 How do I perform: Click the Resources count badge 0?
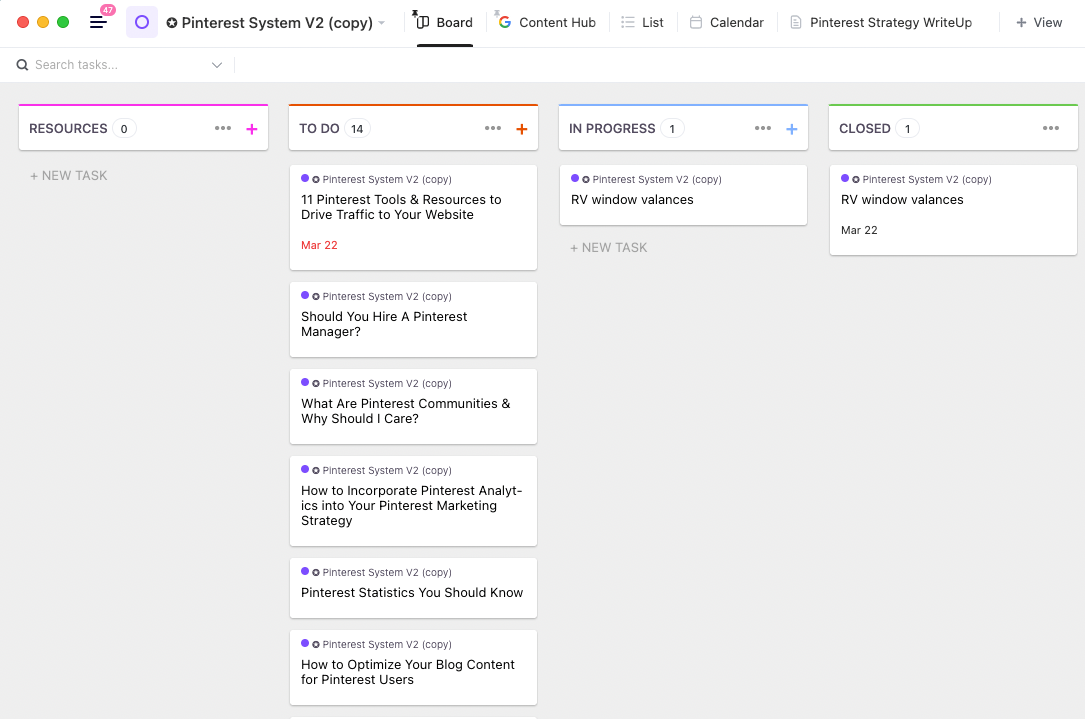coord(124,129)
